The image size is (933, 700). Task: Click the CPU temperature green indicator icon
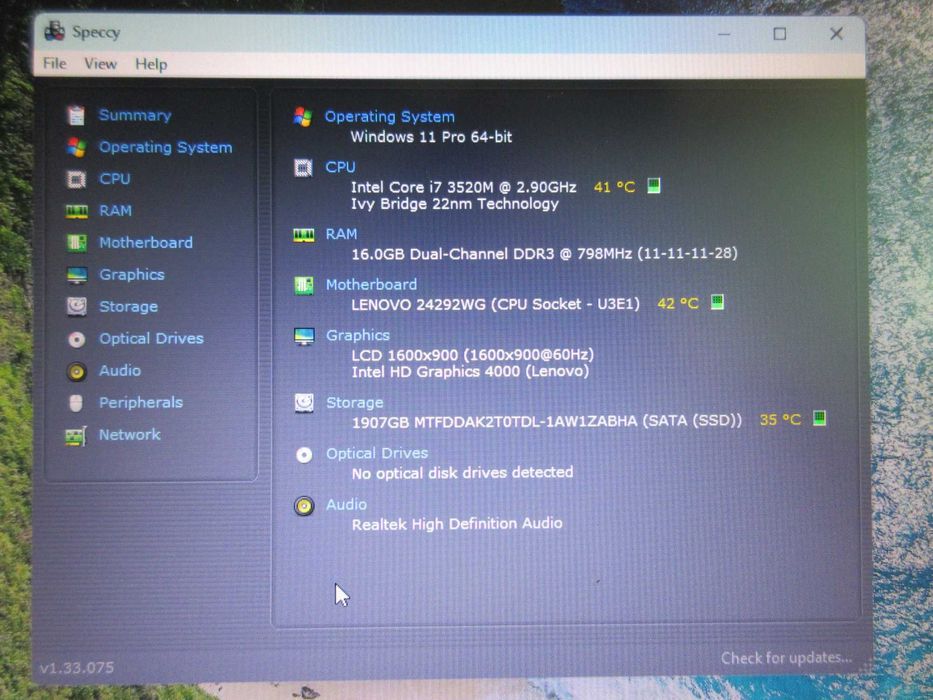pos(653,186)
